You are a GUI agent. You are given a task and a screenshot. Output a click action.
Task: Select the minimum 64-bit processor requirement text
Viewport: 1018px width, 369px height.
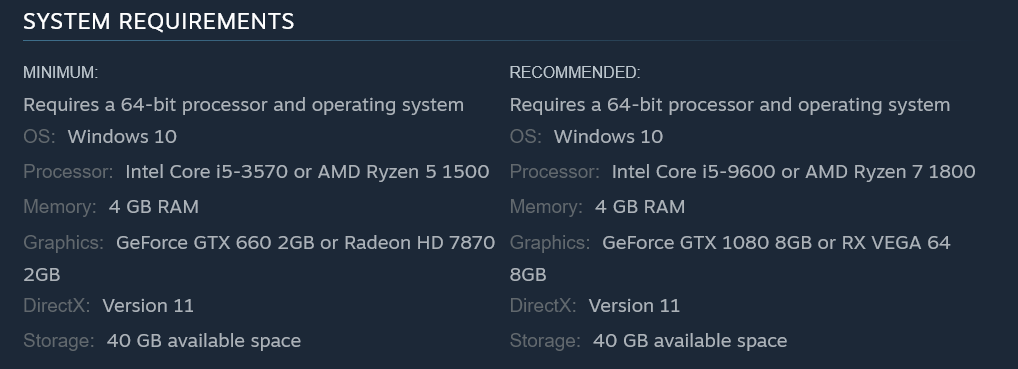pos(243,105)
